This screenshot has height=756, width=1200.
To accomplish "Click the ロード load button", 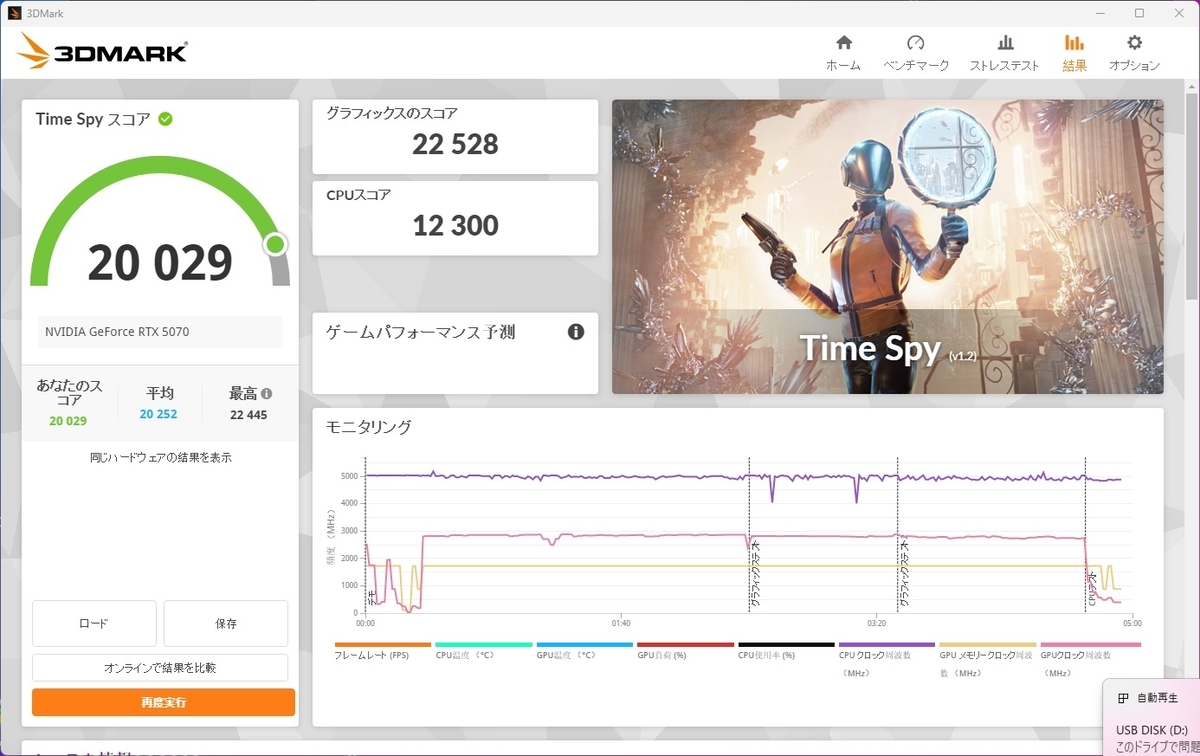I will 94,623.
